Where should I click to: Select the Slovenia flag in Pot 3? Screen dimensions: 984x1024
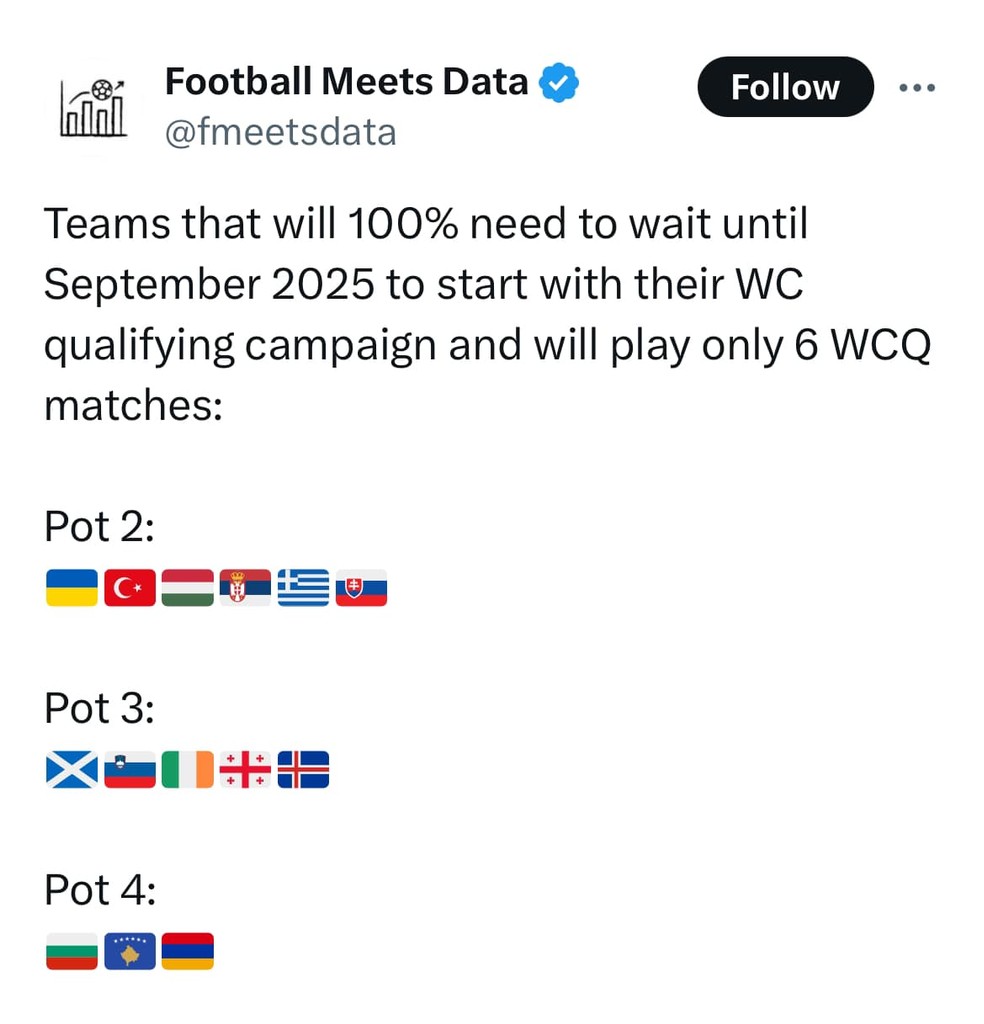coord(130,770)
